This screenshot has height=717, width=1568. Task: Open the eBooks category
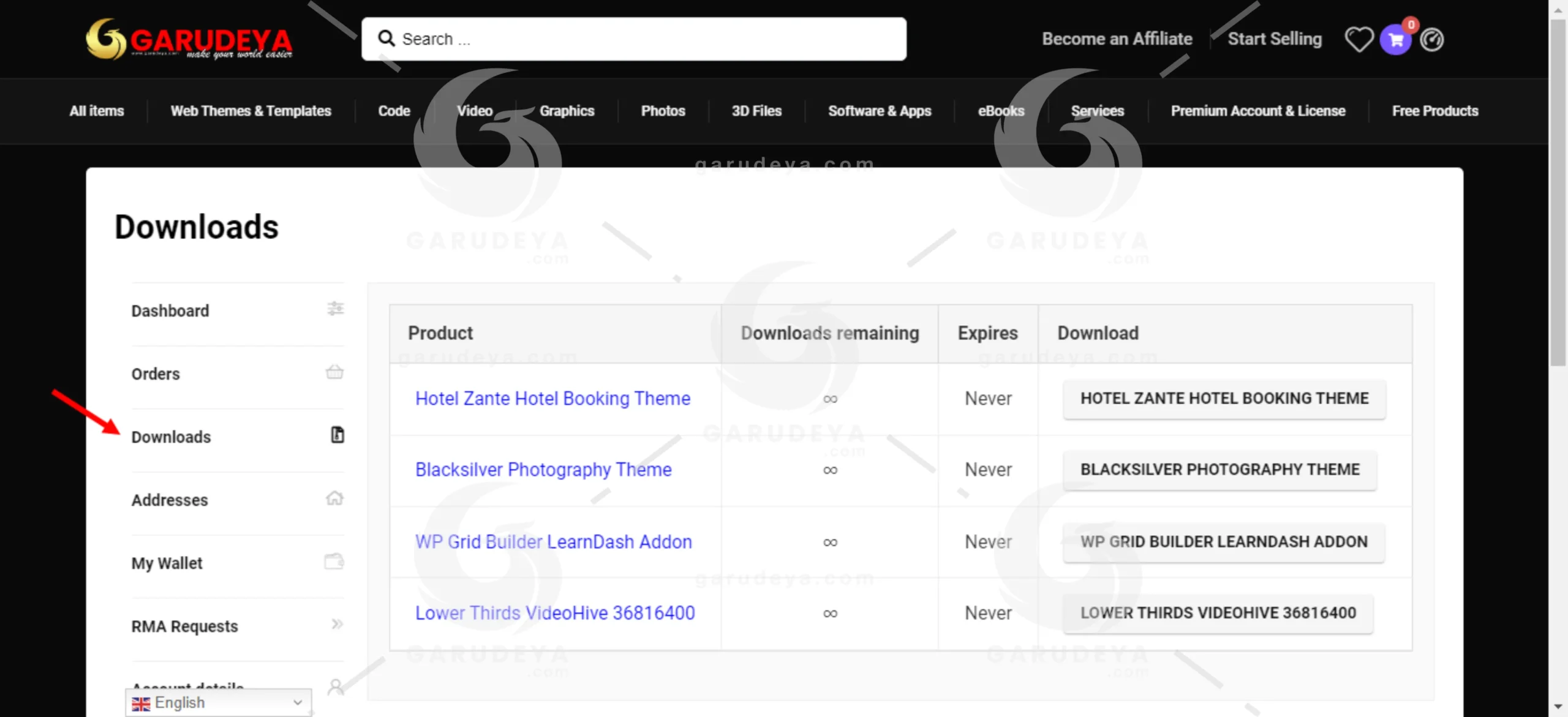[1001, 111]
